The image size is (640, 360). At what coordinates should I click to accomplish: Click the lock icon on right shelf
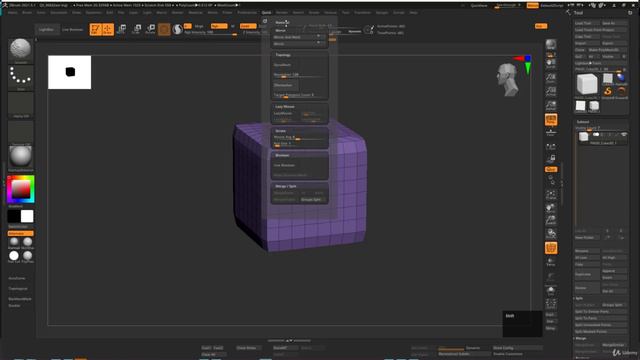tap(551, 158)
